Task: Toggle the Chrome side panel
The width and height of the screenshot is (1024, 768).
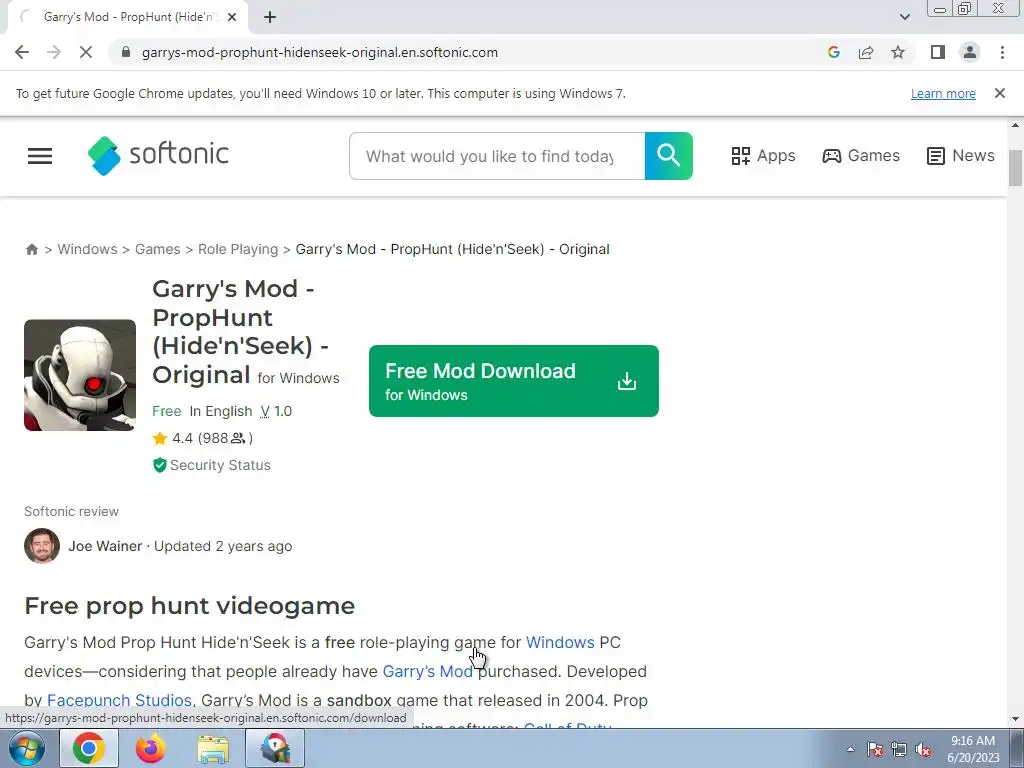Action: click(938, 52)
